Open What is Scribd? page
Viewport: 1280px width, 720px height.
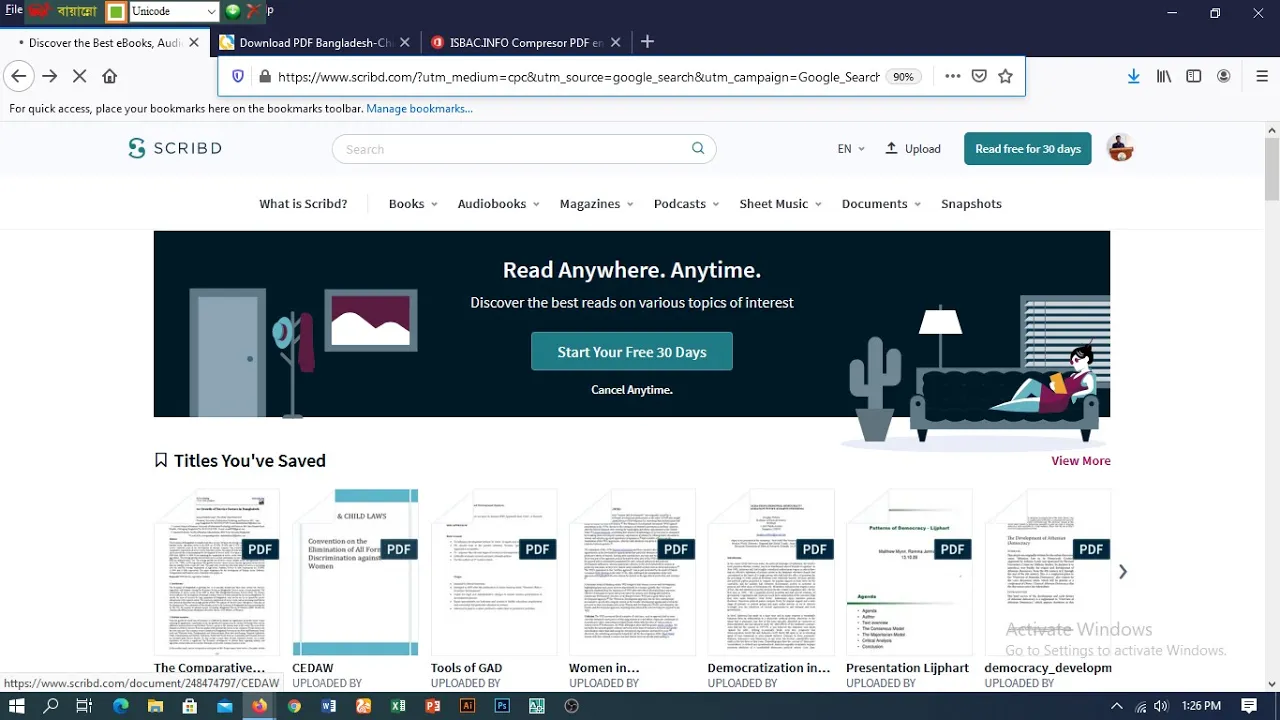pyautogui.click(x=303, y=204)
